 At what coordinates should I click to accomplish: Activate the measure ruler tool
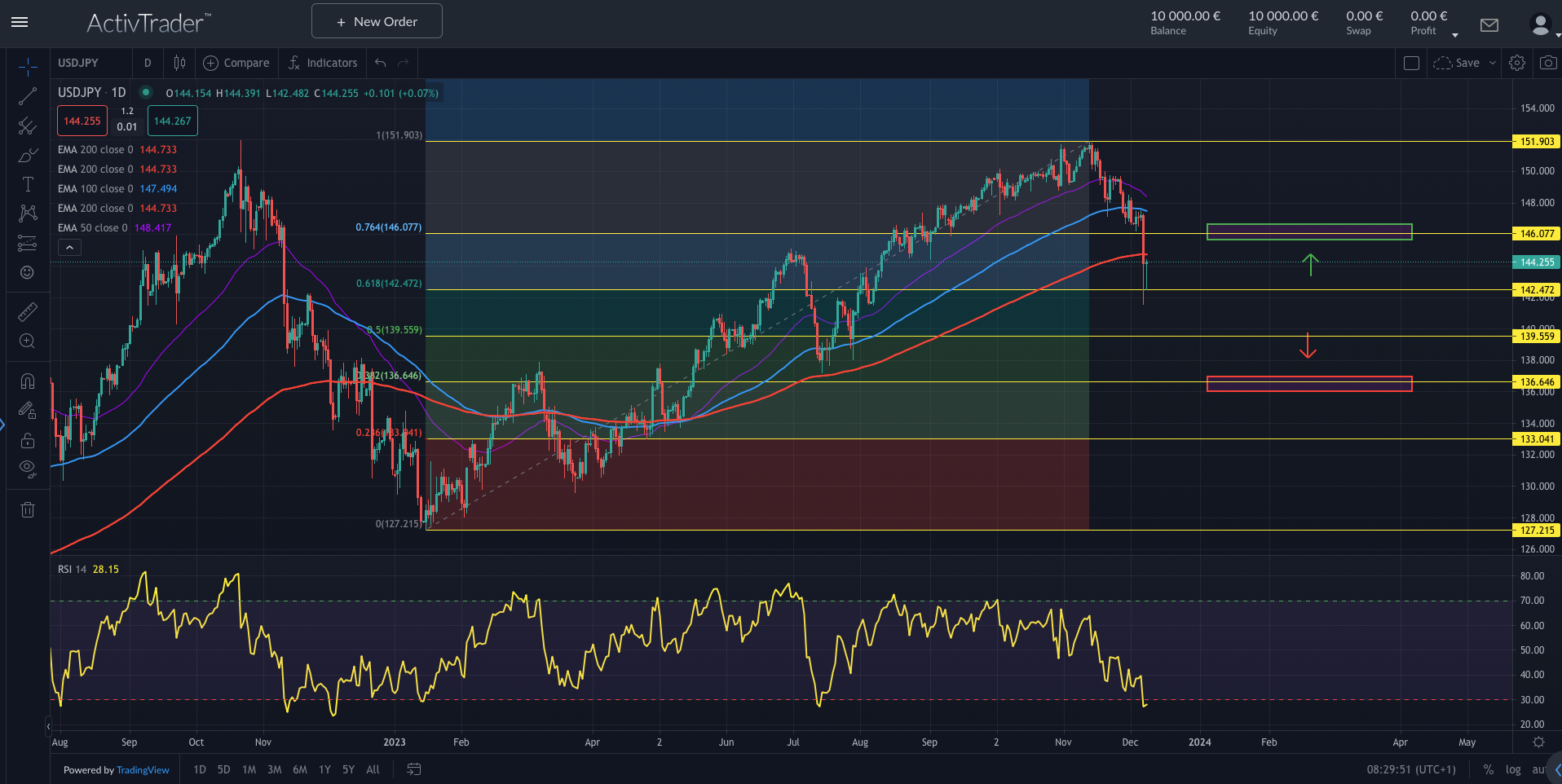[x=28, y=312]
